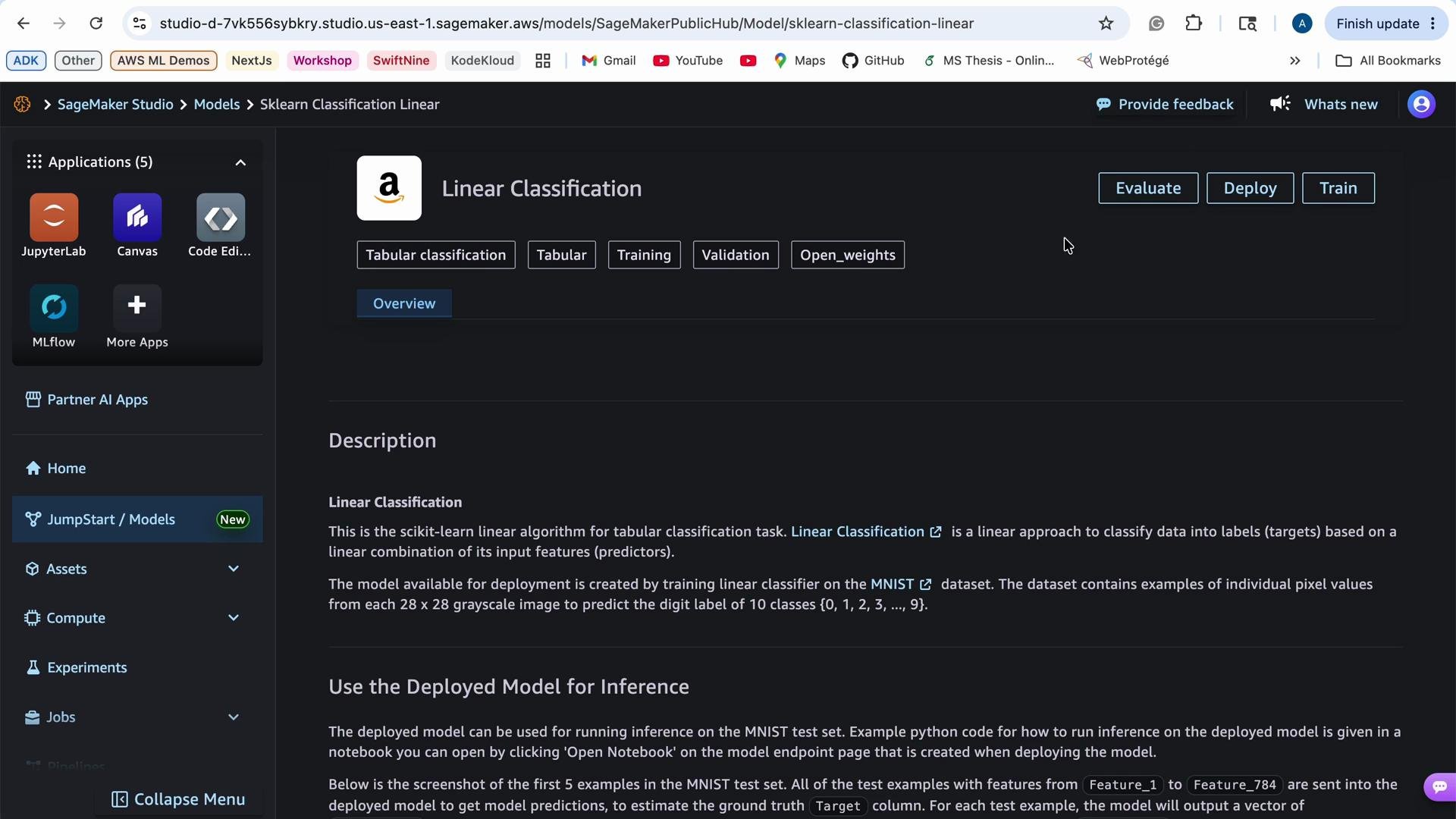Show more bookmarks chevron

[x=1295, y=61]
